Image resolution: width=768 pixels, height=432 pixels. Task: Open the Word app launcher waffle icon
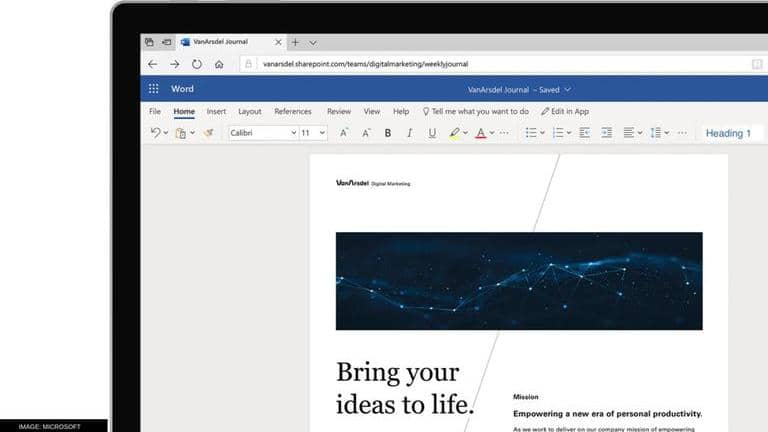[x=154, y=89]
